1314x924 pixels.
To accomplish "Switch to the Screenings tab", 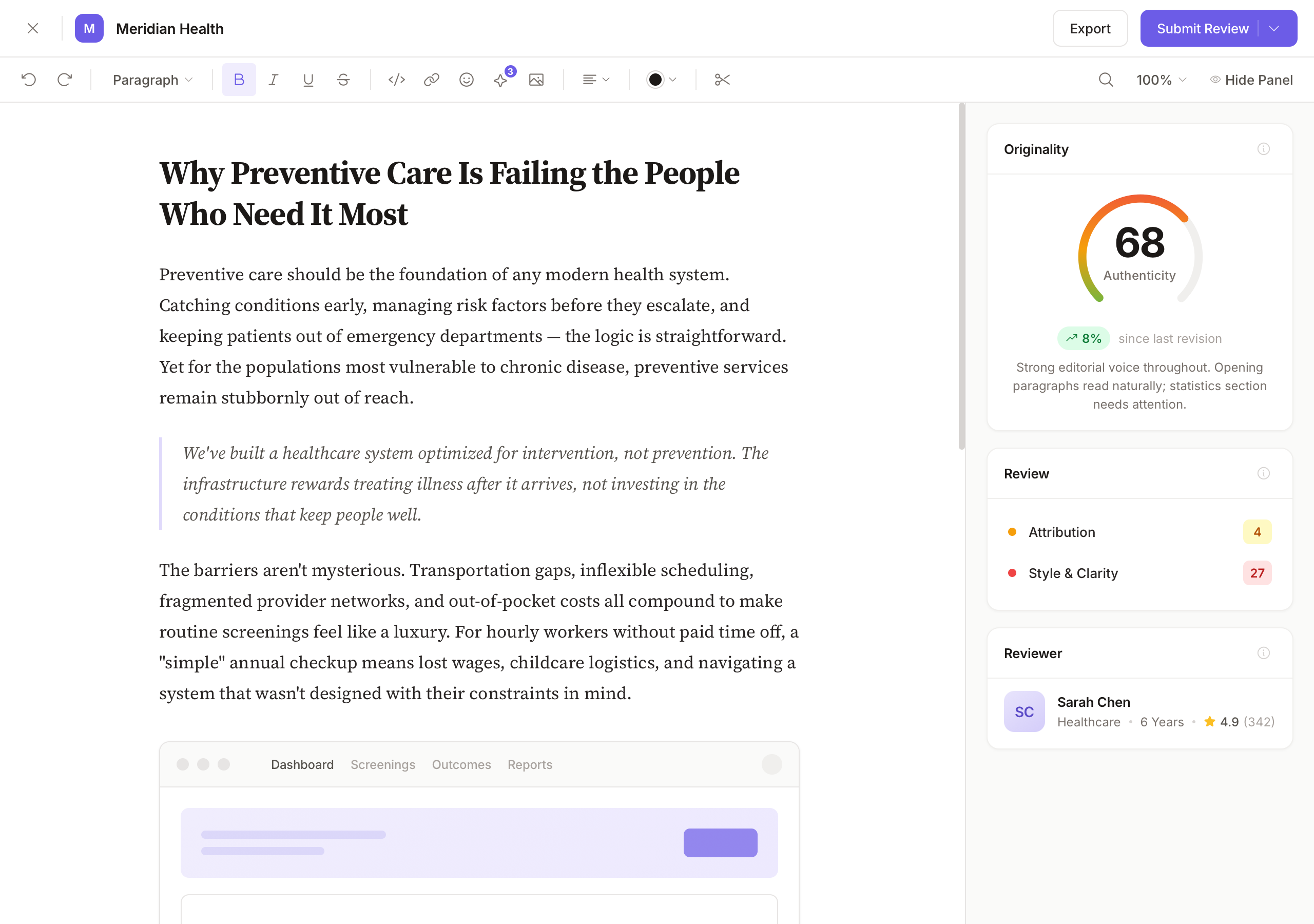I will pos(383,764).
